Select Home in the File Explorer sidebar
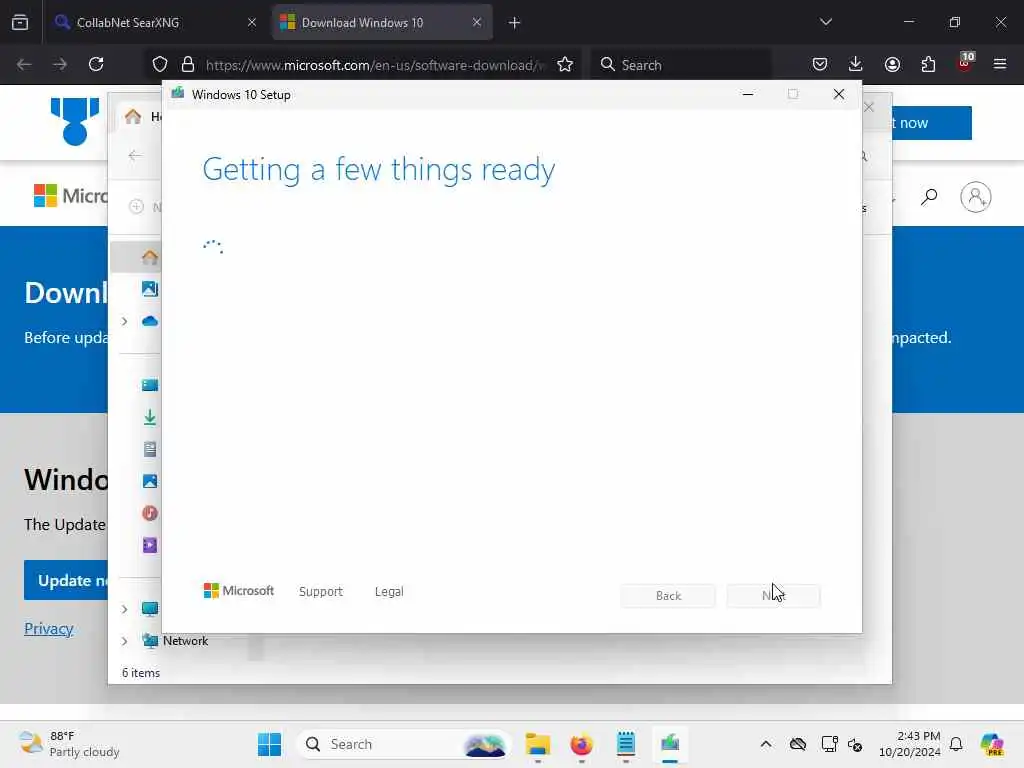This screenshot has height=768, width=1024. (150, 257)
